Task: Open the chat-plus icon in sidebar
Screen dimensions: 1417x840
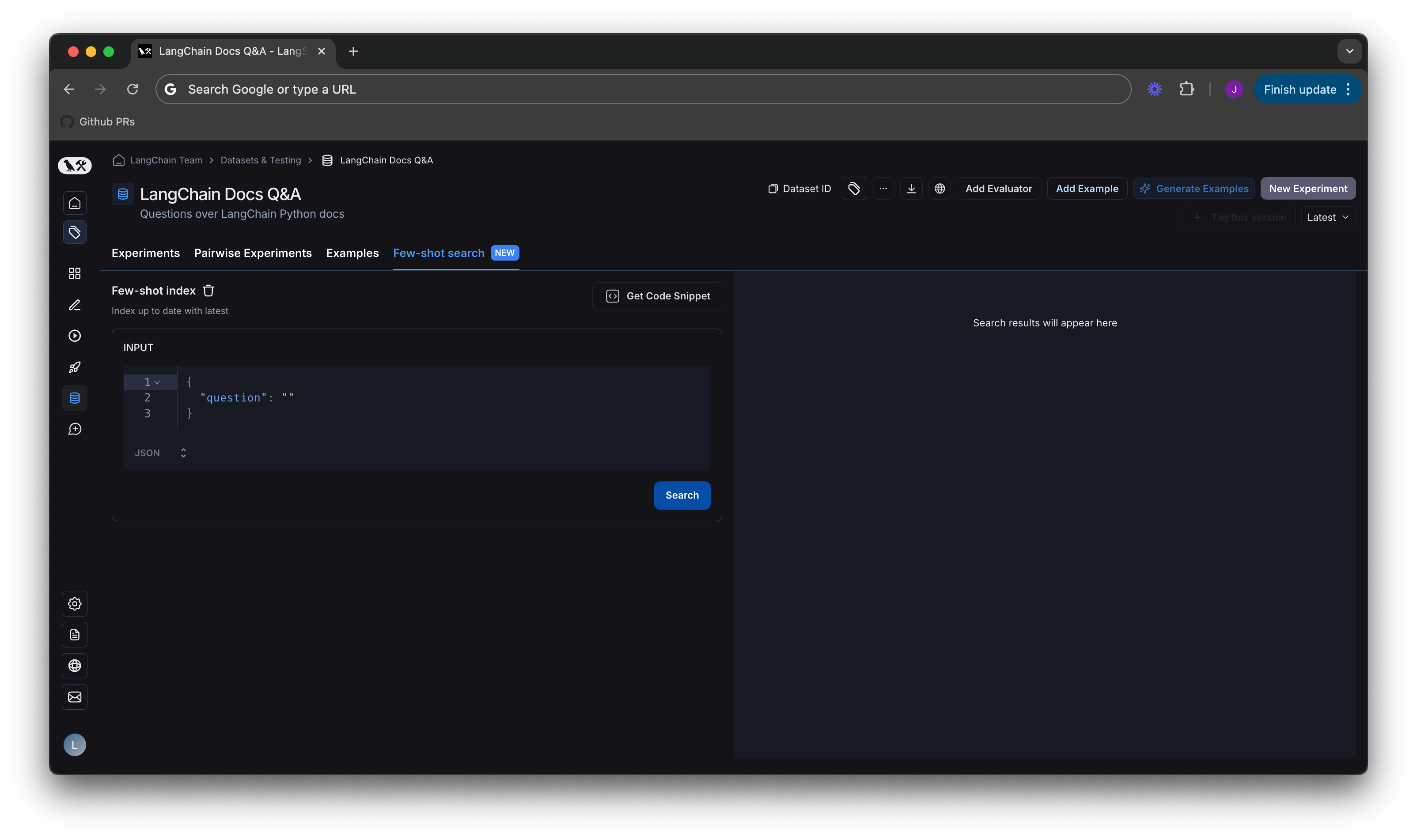Action: tap(75, 429)
